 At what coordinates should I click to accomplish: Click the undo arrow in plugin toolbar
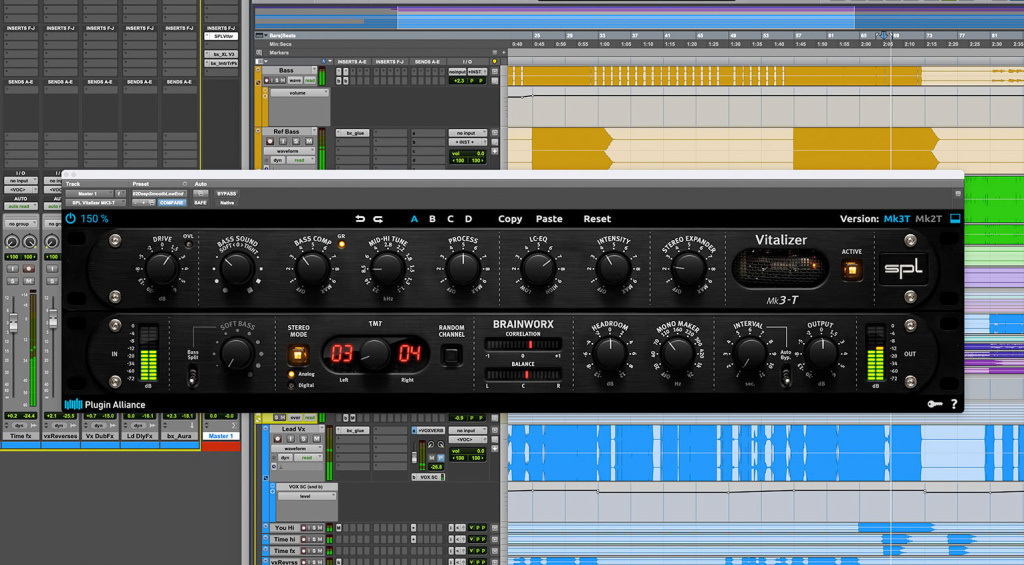(360, 219)
